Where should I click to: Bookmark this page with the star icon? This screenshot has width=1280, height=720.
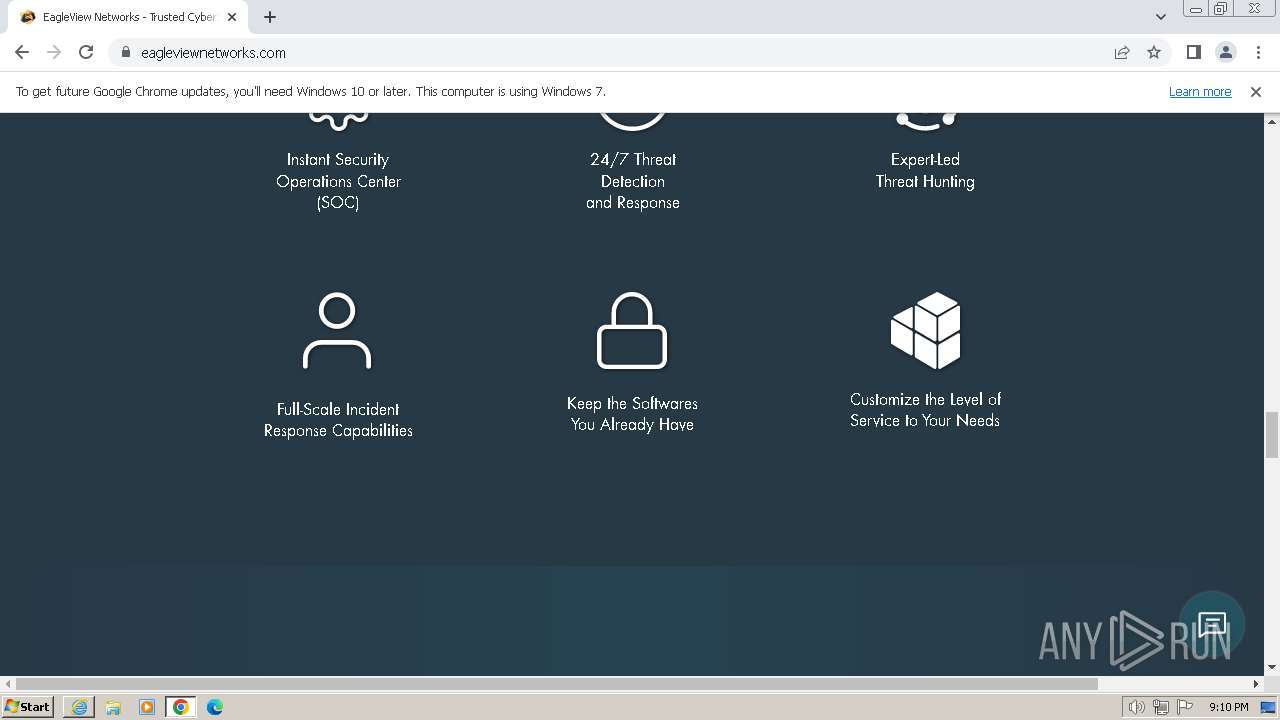coord(1154,52)
